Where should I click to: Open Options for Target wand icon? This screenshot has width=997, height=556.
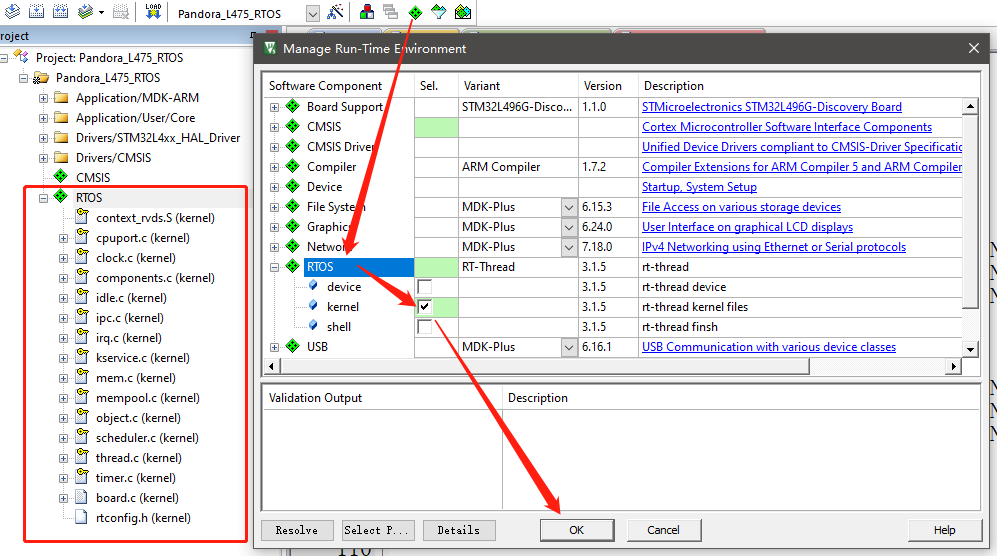pyautogui.click(x=335, y=13)
